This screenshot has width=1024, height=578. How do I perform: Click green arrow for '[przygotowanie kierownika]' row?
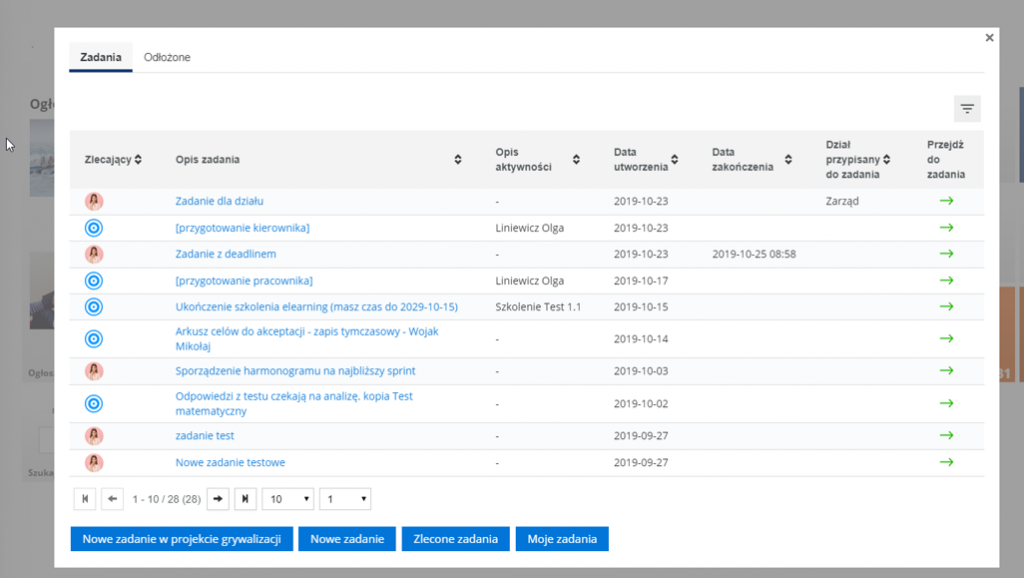[946, 228]
